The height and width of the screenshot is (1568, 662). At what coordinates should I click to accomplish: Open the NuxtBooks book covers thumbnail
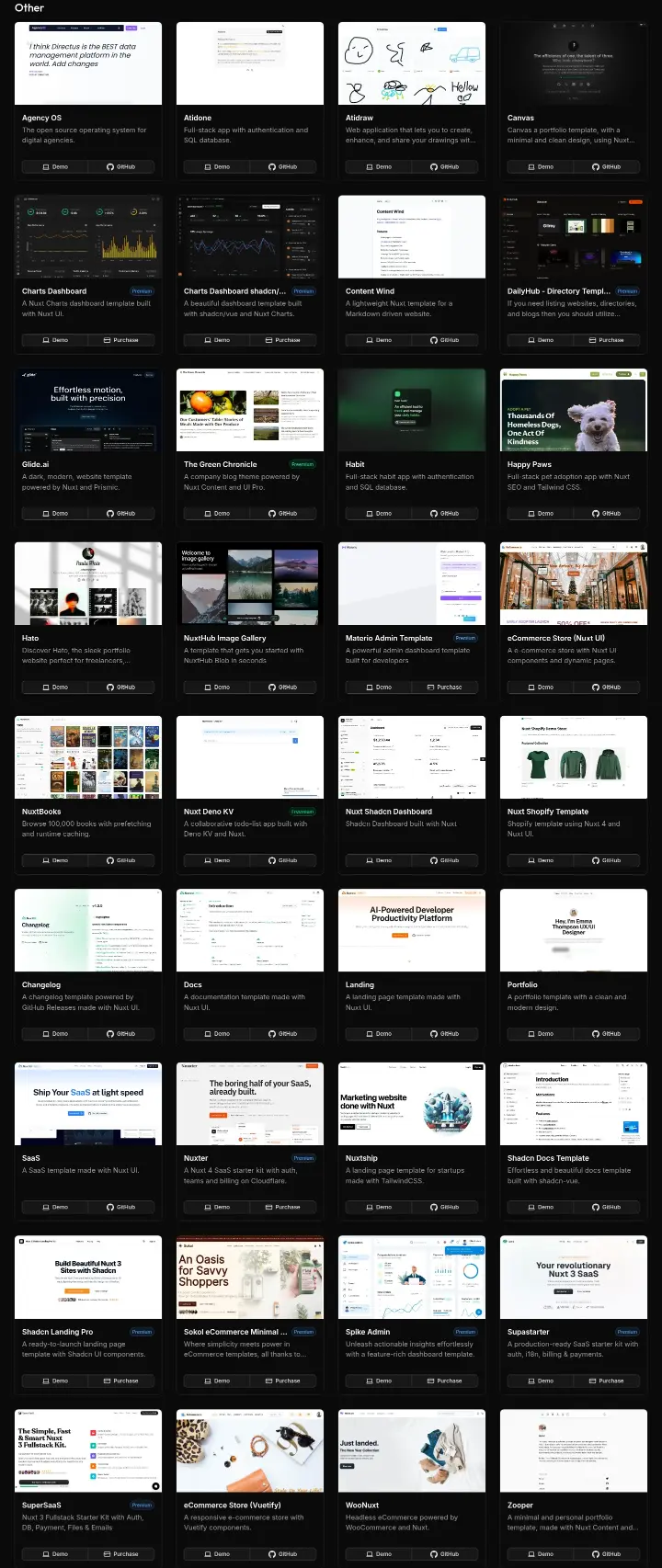point(88,756)
